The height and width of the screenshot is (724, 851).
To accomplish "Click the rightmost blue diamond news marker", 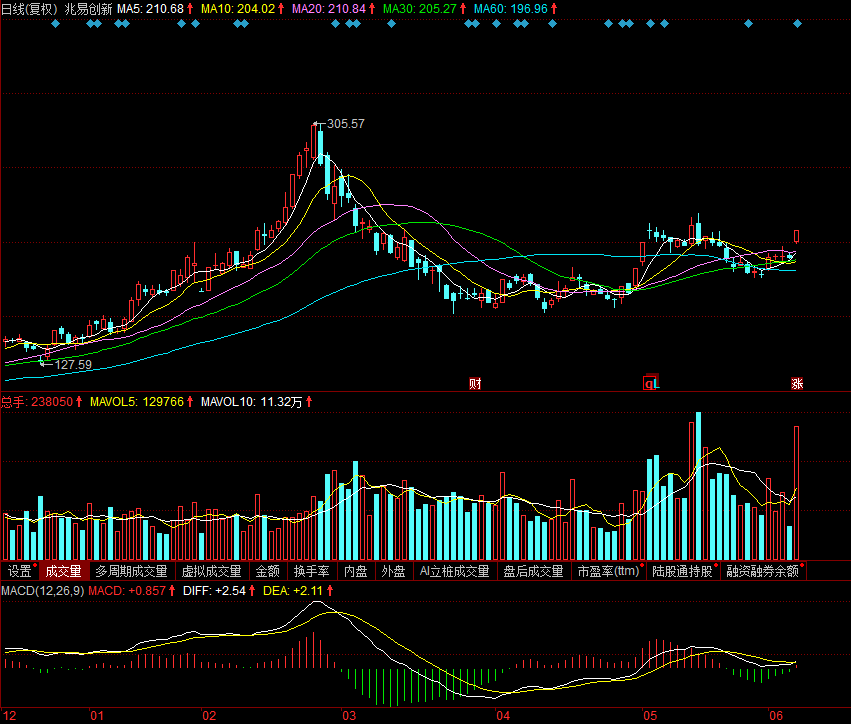I will (797, 23).
